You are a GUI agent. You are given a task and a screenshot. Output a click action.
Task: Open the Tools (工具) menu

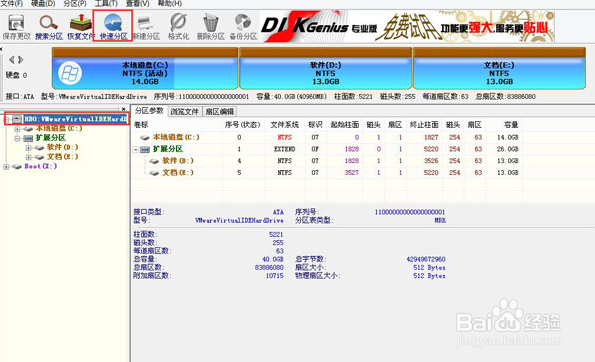click(x=106, y=3)
